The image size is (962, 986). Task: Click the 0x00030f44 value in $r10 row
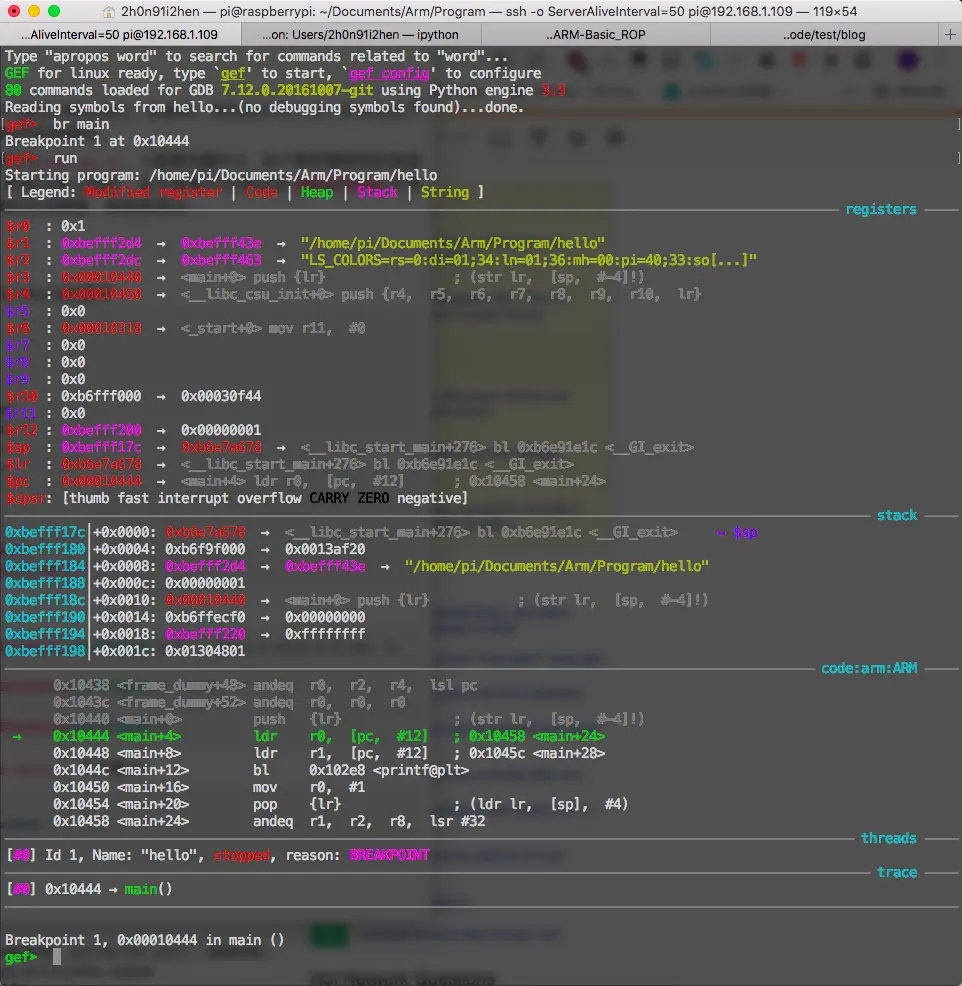click(221, 396)
